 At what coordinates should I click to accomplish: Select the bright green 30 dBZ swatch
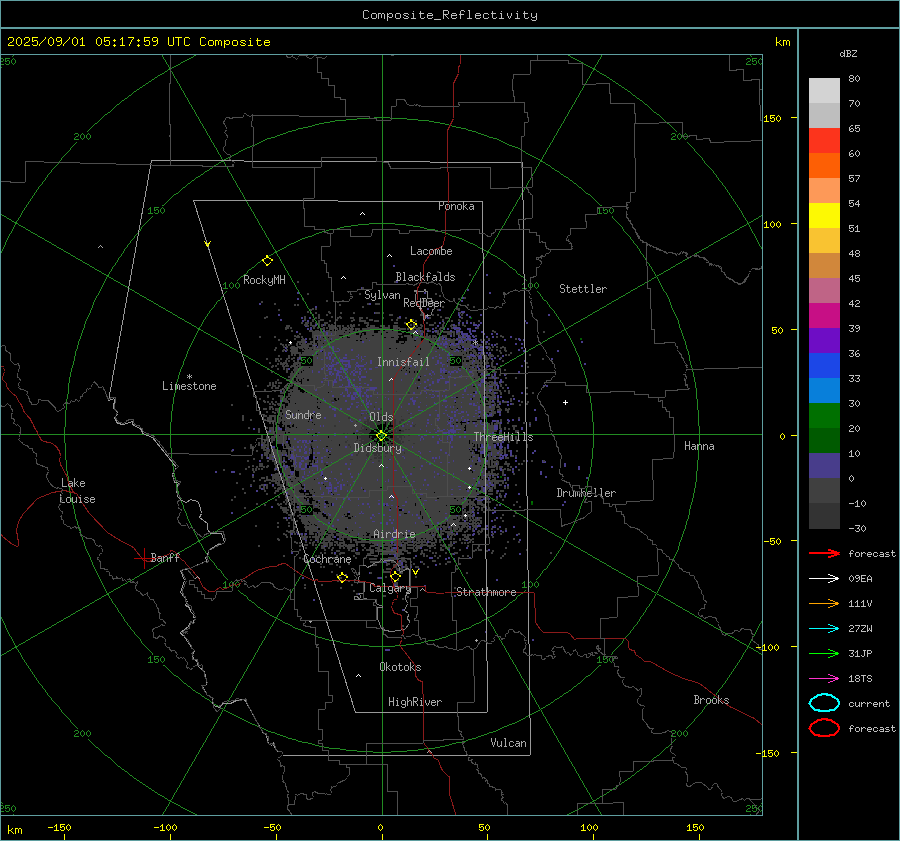824,416
